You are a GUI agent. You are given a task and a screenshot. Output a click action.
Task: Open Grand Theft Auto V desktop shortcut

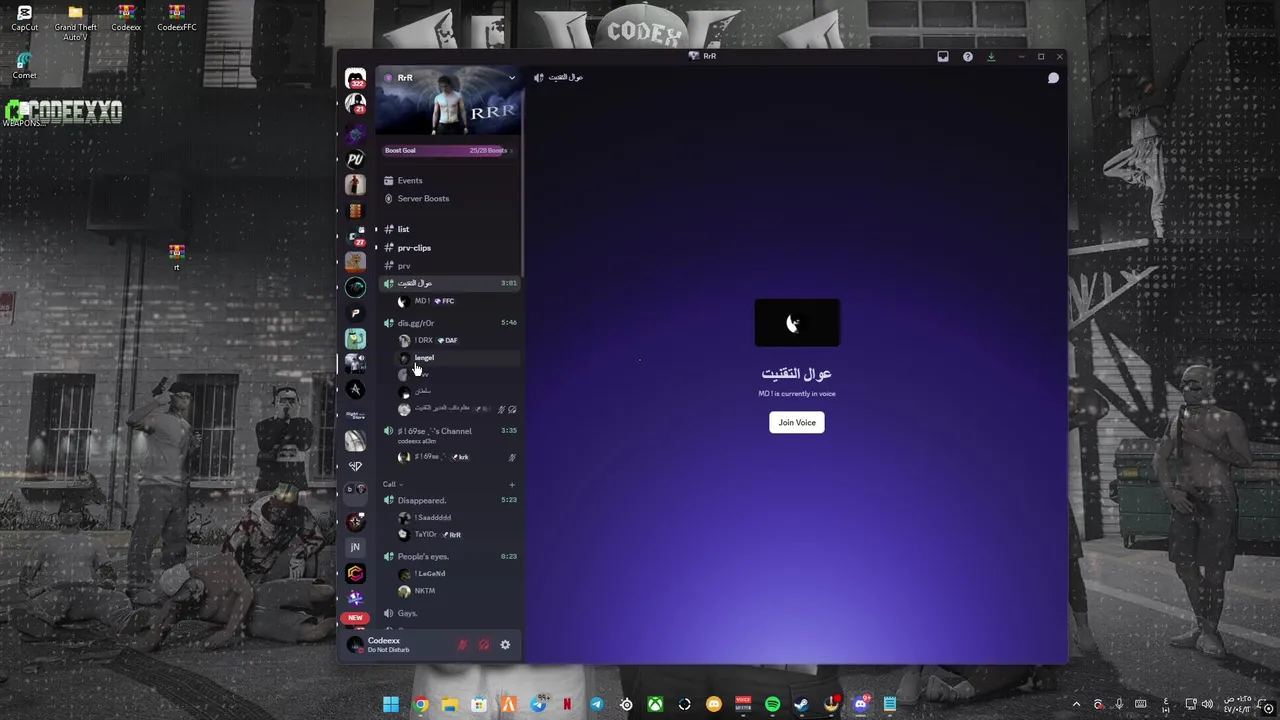pos(75,24)
